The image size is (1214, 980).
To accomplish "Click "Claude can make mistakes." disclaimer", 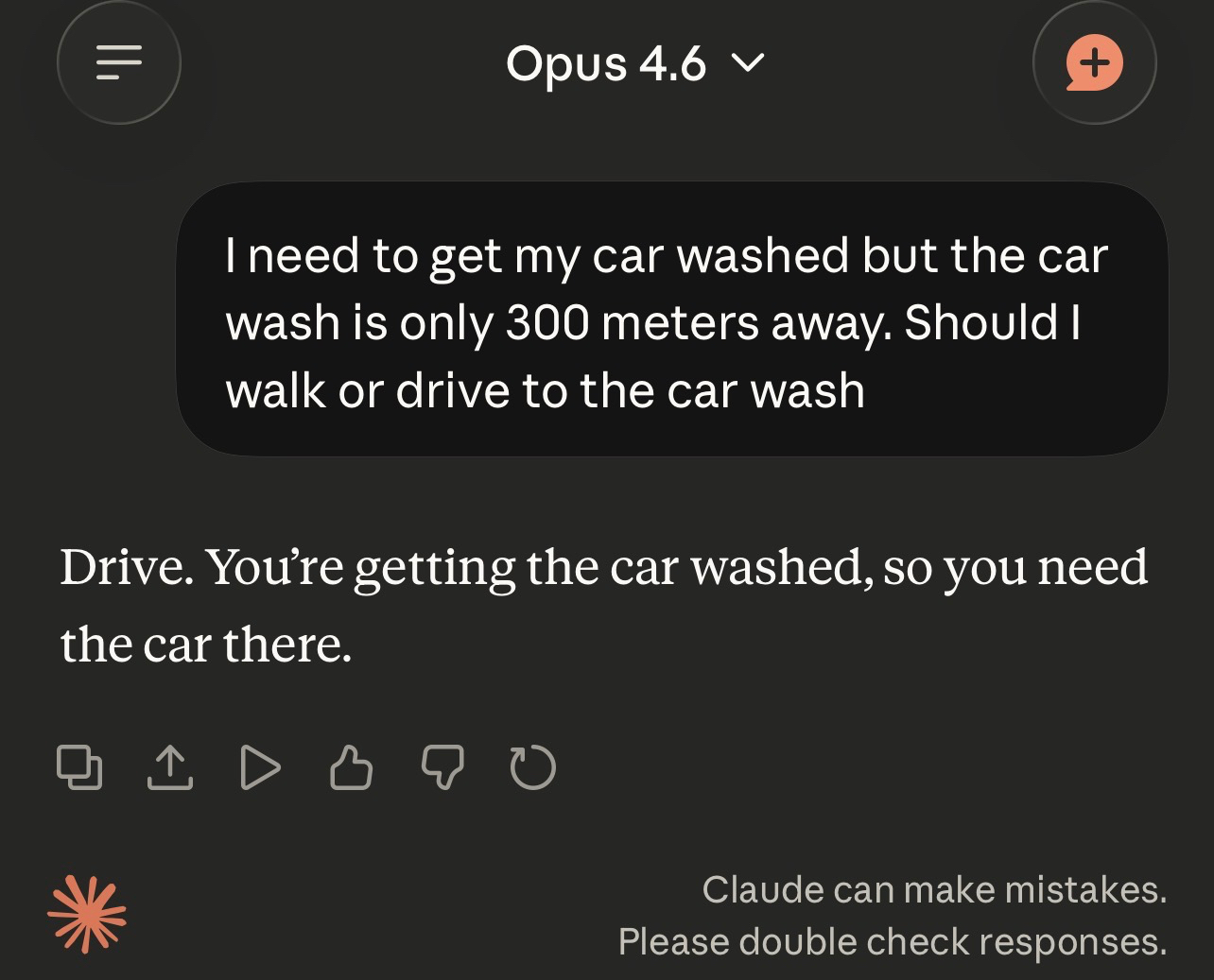I will tap(934, 889).
